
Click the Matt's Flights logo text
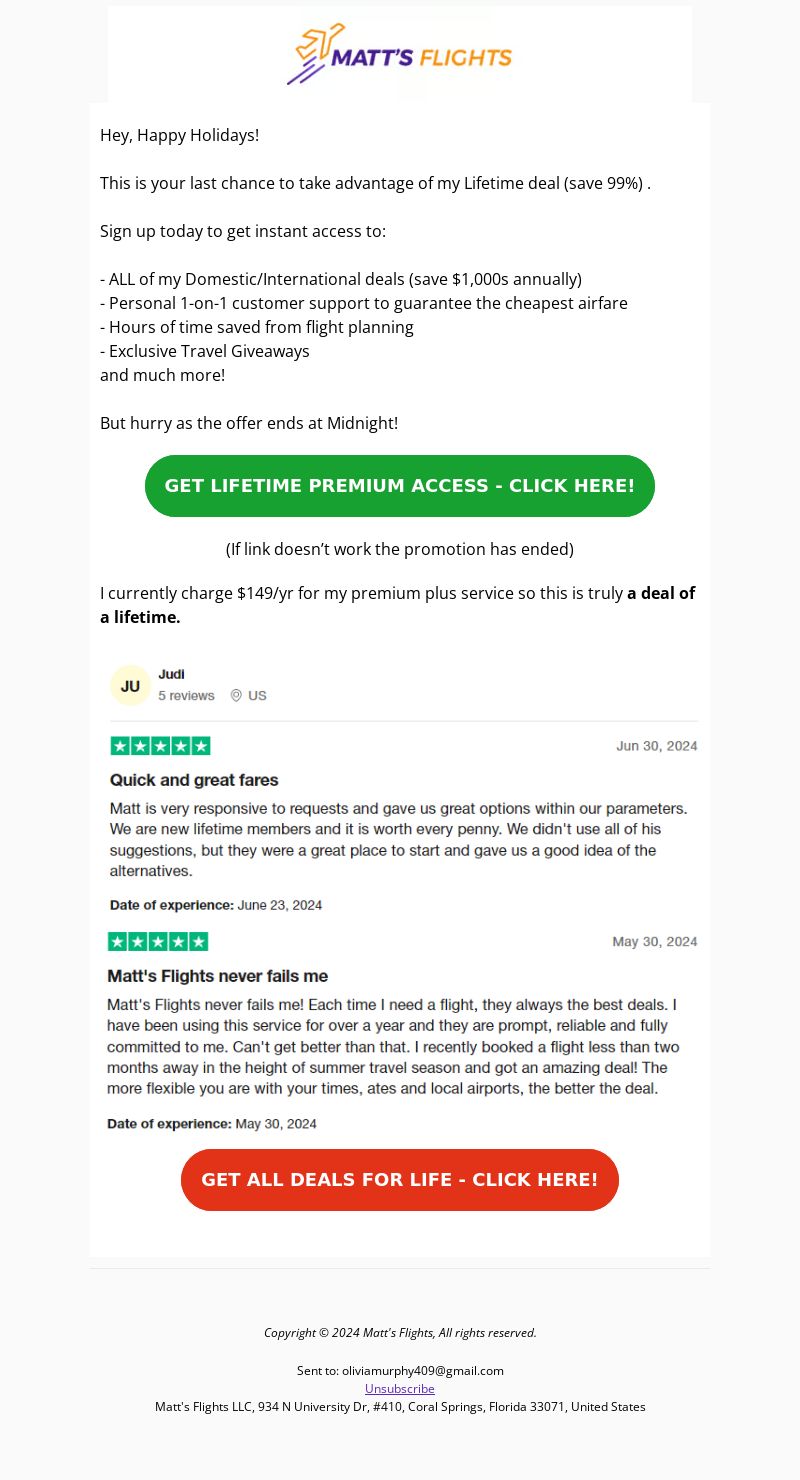[421, 58]
